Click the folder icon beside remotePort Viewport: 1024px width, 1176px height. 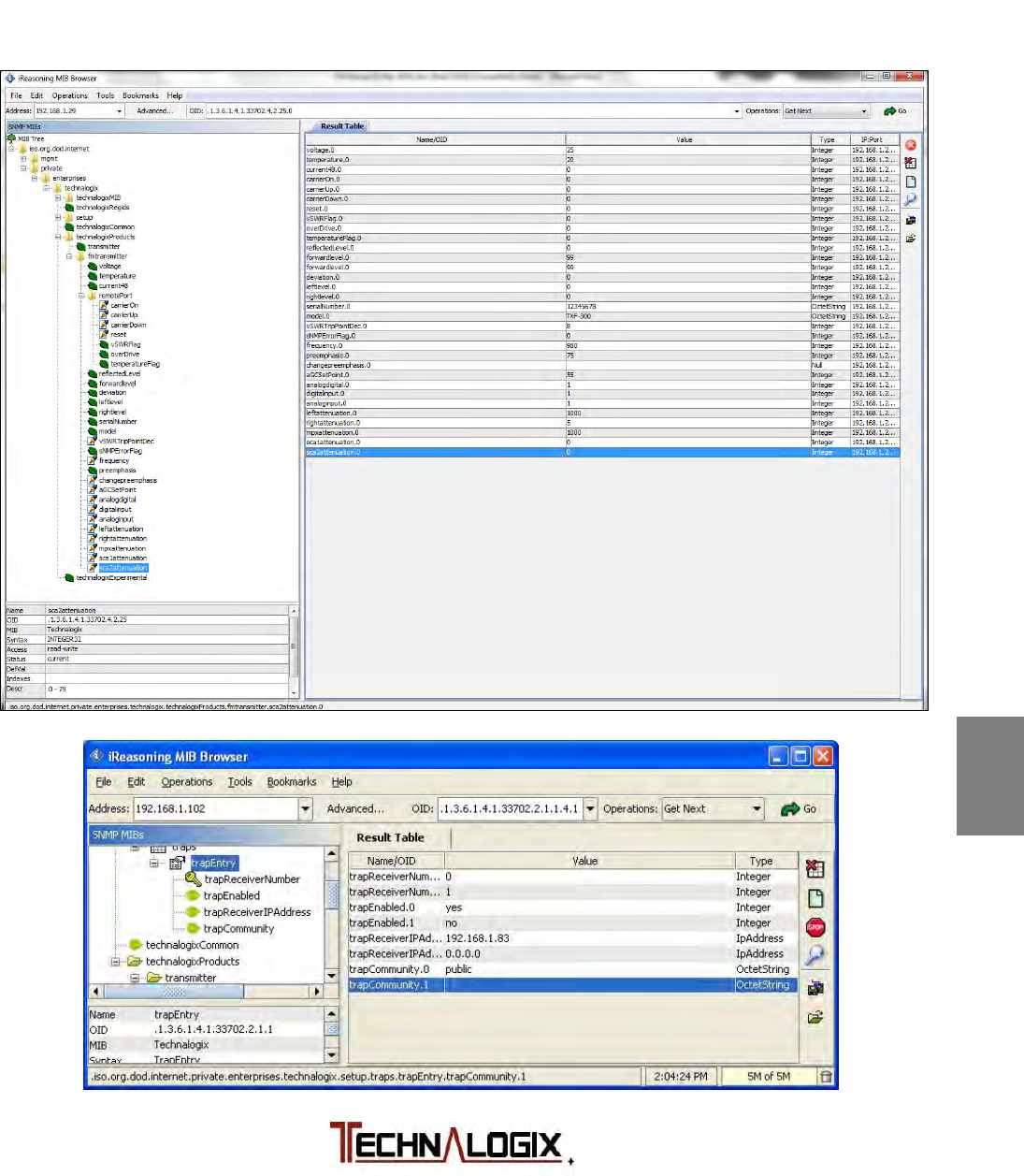[x=93, y=296]
